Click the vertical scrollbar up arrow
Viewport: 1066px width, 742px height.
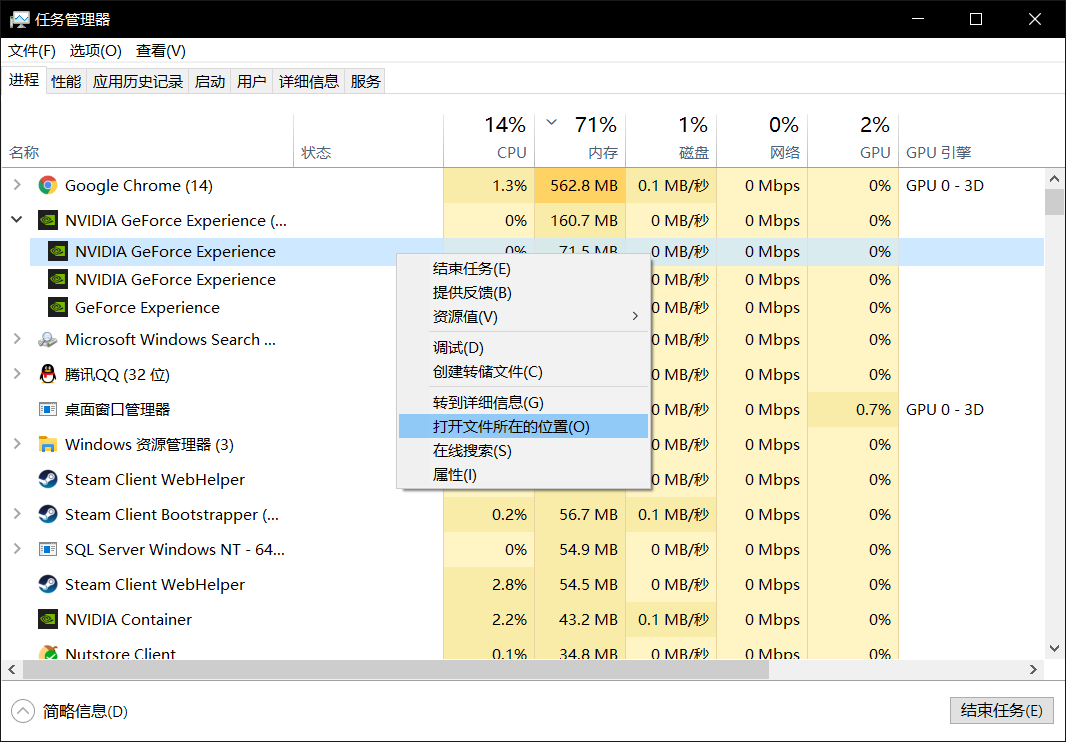coord(1054,179)
